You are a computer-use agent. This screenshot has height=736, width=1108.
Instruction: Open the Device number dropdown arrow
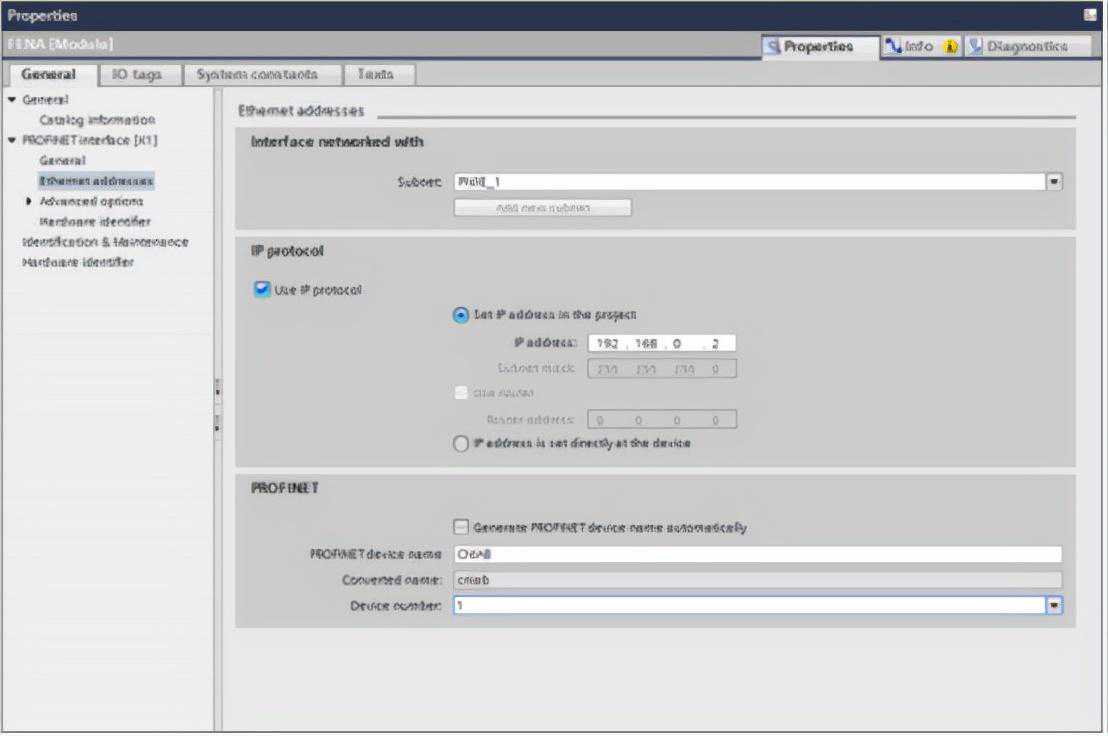pos(1053,605)
